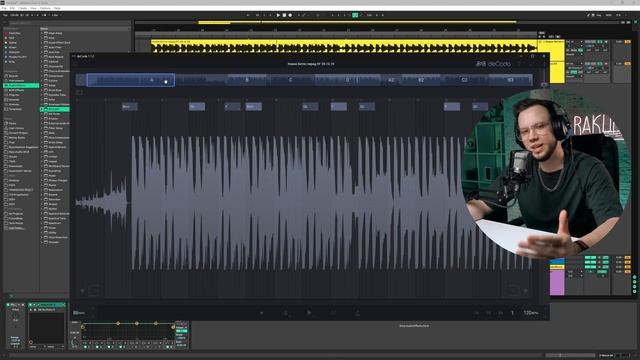The width and height of the screenshot is (640, 360).
Task: Open the File menu
Action: pyautogui.click(x=4, y=8)
